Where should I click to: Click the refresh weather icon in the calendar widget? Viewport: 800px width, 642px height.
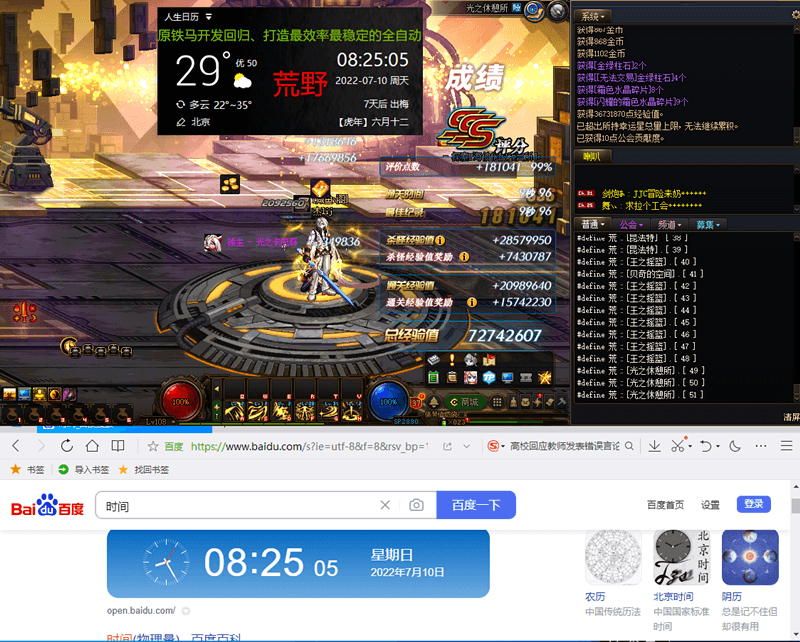click(181, 105)
